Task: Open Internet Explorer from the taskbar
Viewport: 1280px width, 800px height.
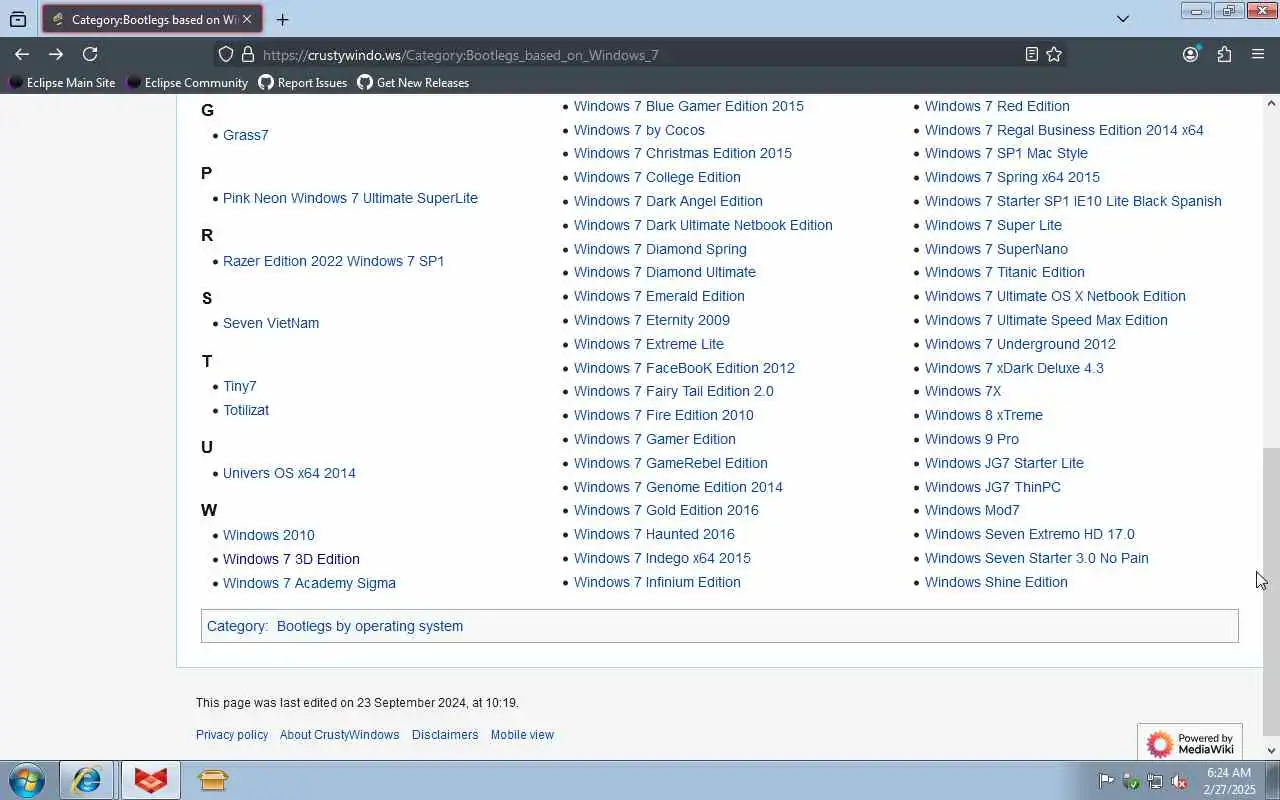Action: 86,780
